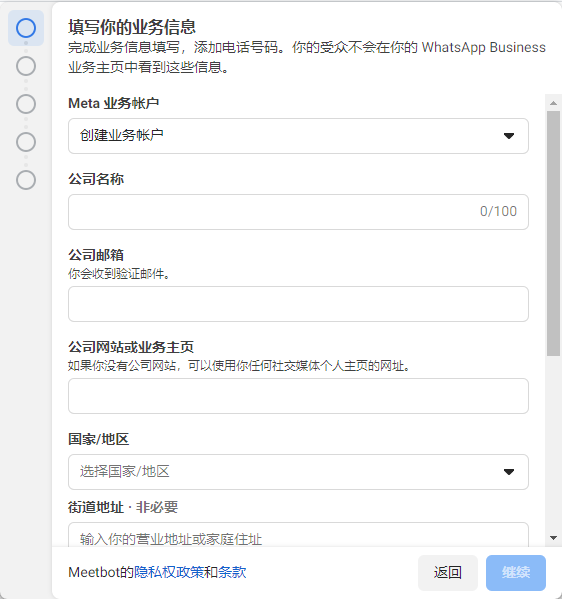This screenshot has width=562, height=599.
Task: Focus the 街道地址 input field
Action: coord(298,535)
